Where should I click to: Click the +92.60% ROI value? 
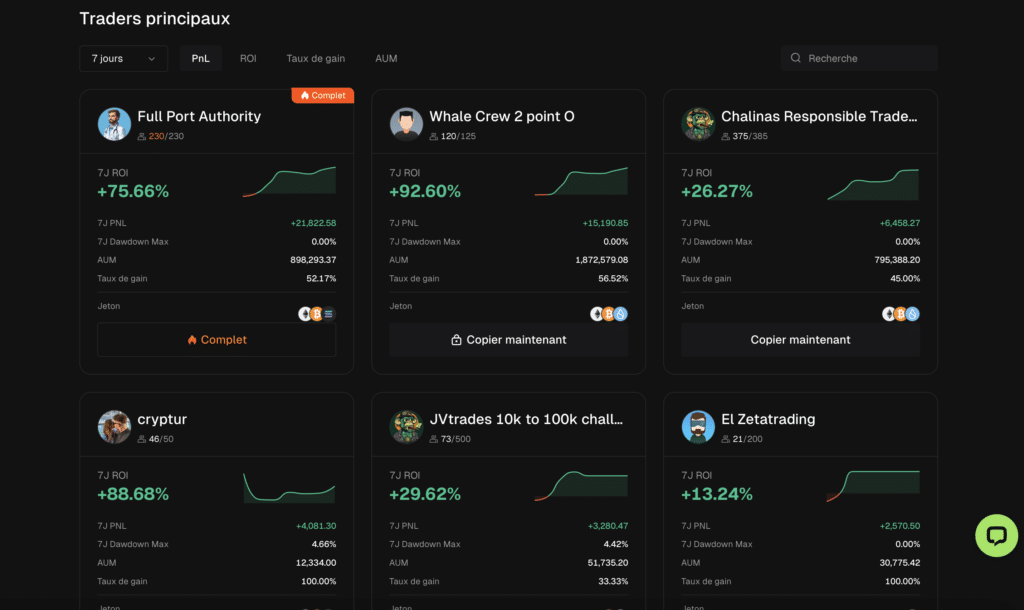[x=425, y=191]
